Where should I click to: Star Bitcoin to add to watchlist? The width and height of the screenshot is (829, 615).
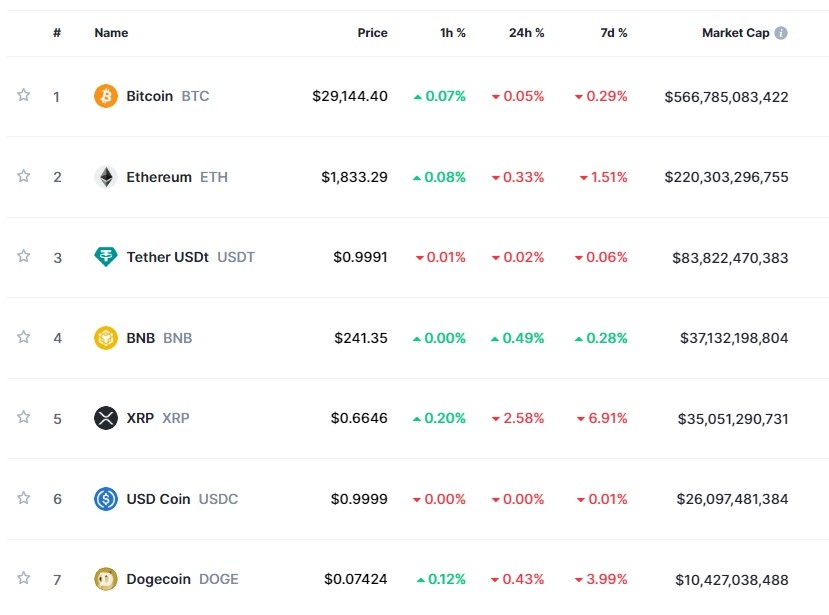(23, 95)
